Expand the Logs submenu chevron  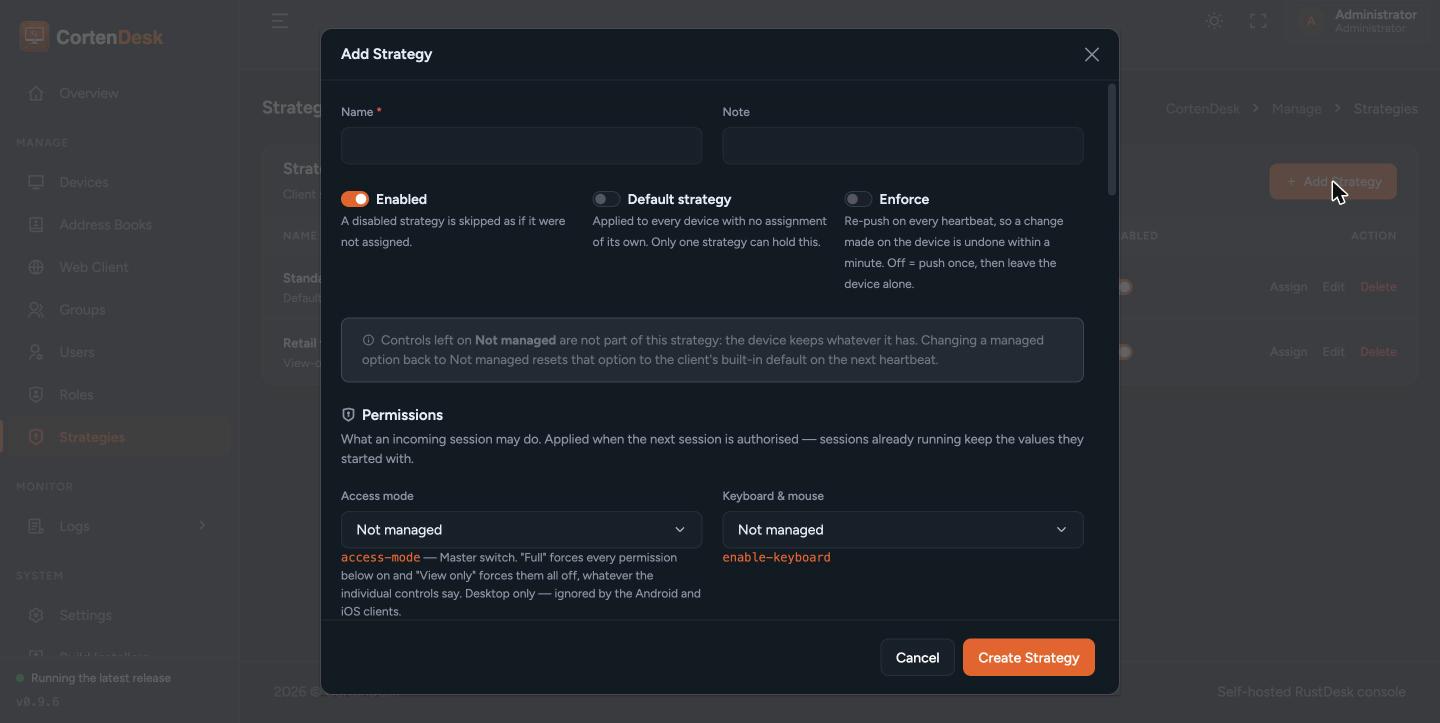pos(202,526)
